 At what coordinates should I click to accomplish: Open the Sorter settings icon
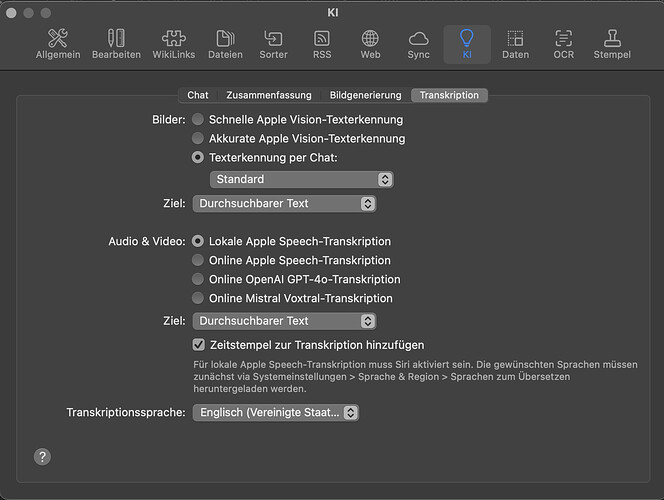click(273, 45)
